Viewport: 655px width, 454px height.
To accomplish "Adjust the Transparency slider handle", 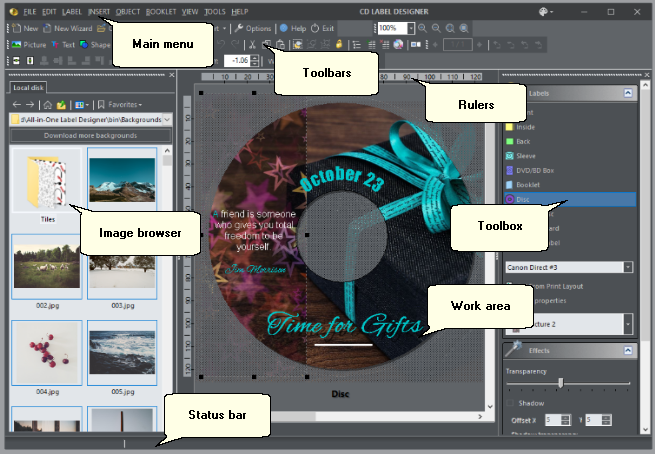I will tap(560, 383).
